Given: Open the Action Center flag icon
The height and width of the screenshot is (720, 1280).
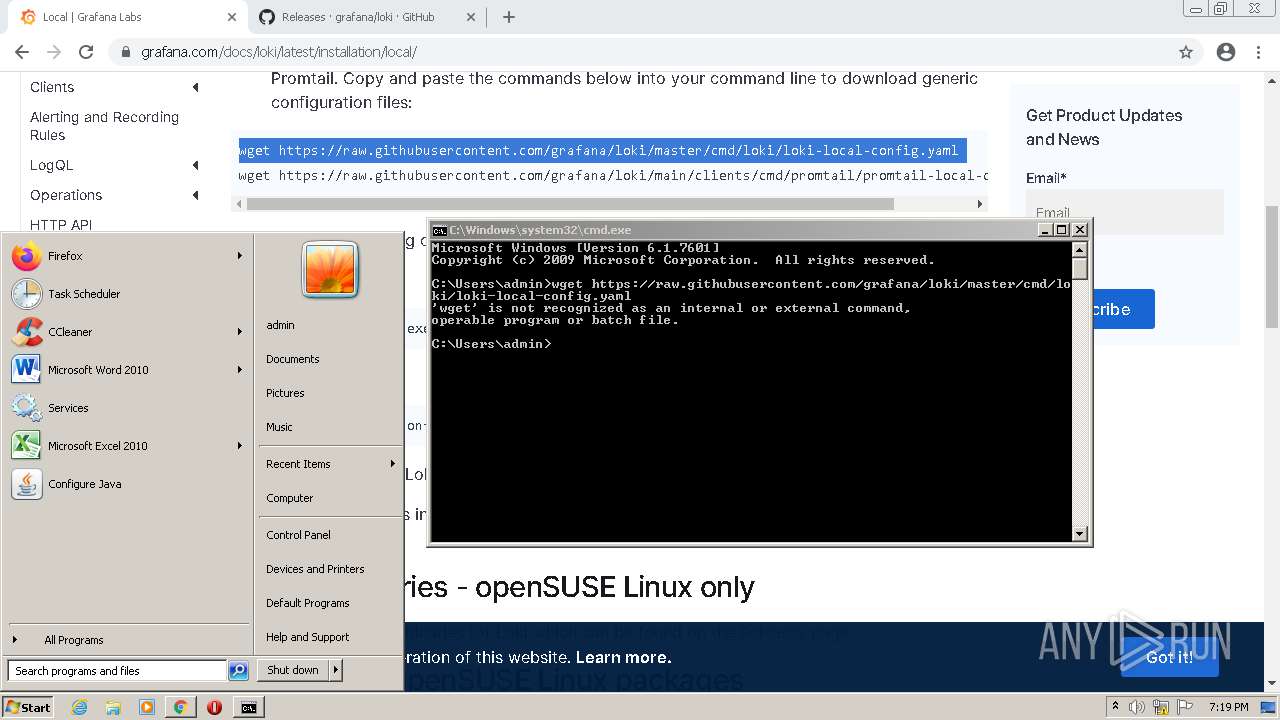Looking at the screenshot, I should point(1183,707).
